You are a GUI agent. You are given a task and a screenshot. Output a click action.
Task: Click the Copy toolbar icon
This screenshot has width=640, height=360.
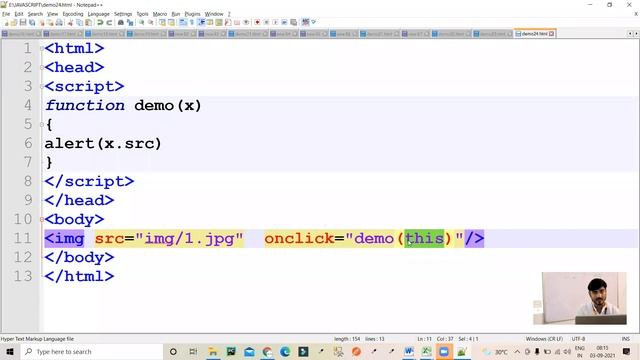(x=79, y=22)
